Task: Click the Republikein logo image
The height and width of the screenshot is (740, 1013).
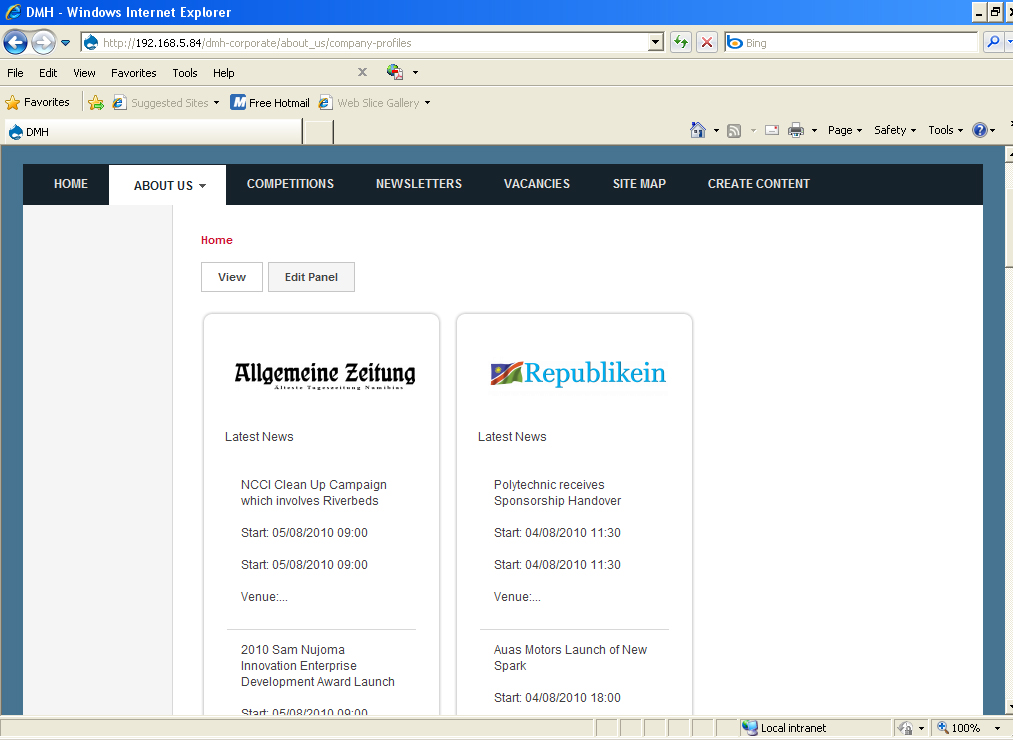Action: pos(578,374)
